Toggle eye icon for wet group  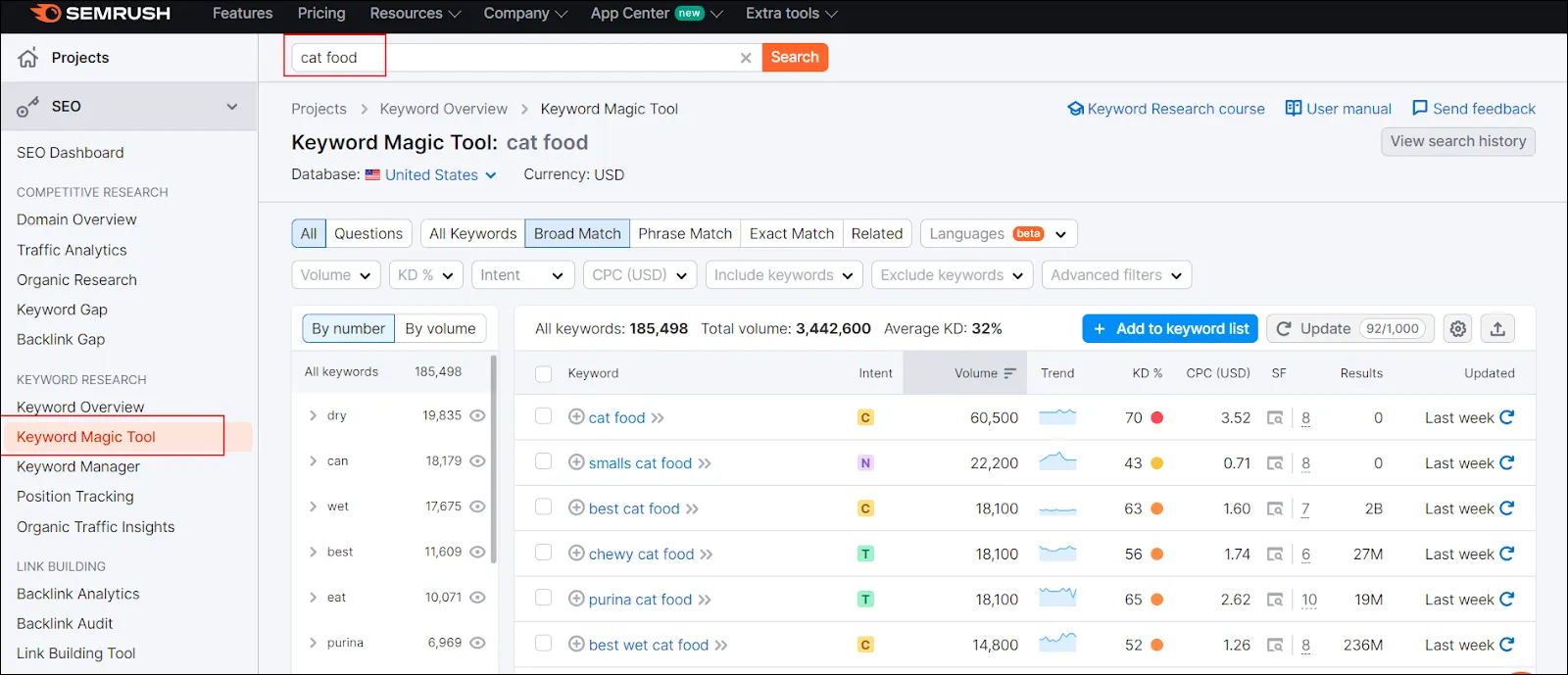tap(477, 506)
